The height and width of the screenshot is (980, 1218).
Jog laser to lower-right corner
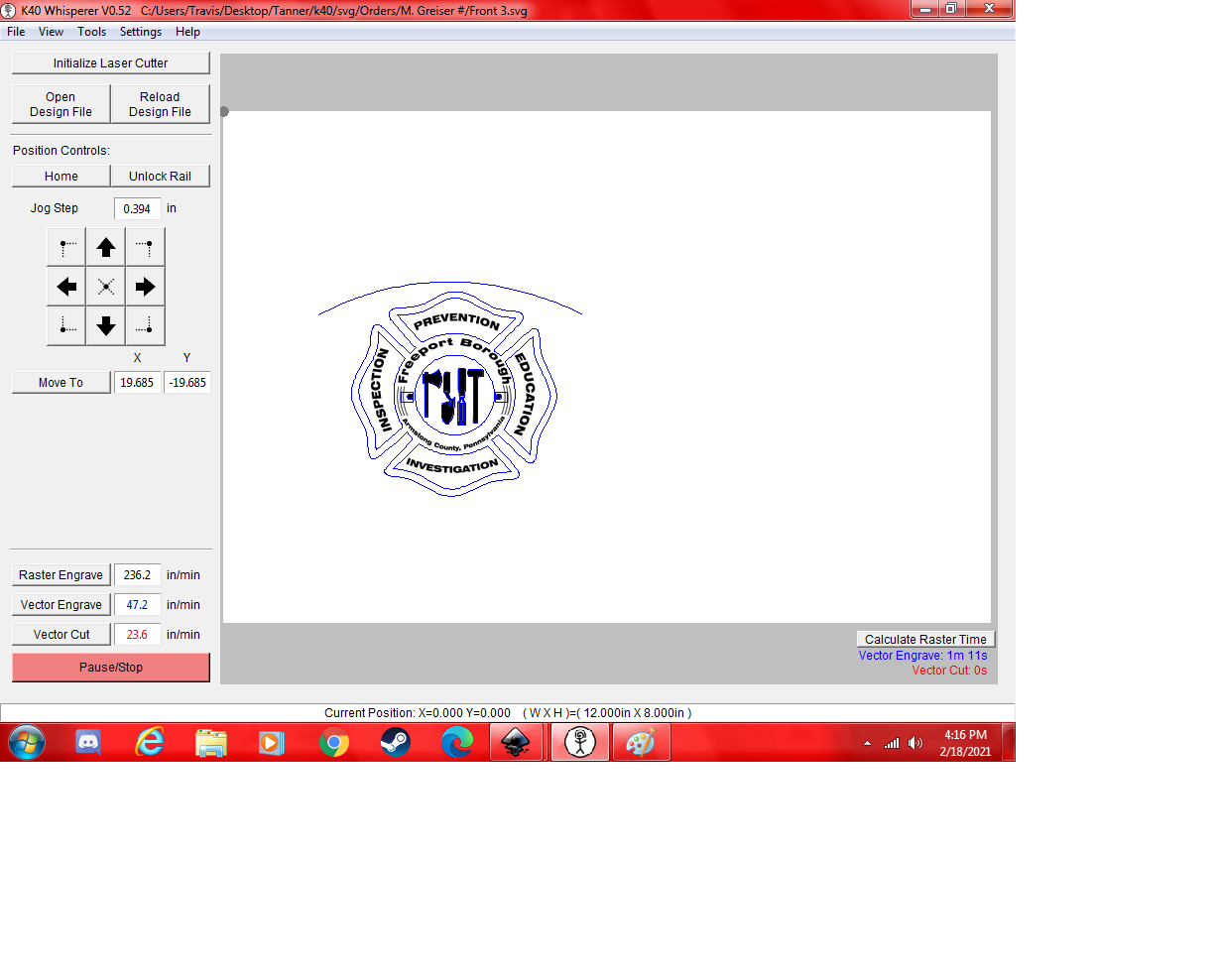[145, 325]
